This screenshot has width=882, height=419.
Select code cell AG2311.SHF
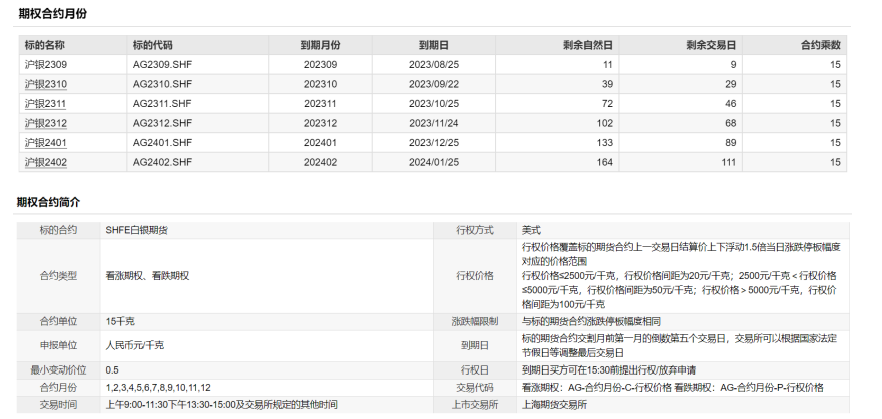162,104
